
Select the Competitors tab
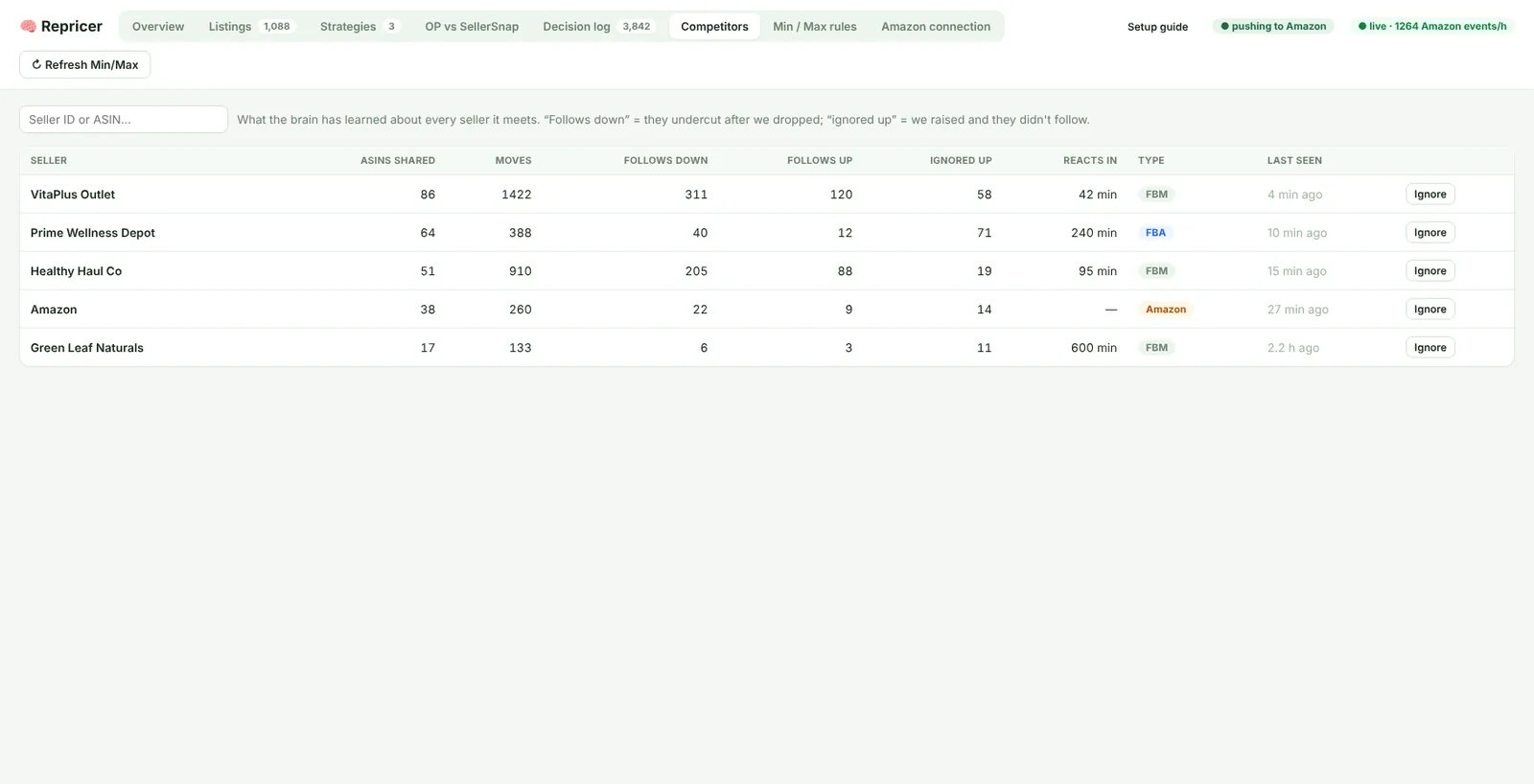pyautogui.click(x=714, y=26)
